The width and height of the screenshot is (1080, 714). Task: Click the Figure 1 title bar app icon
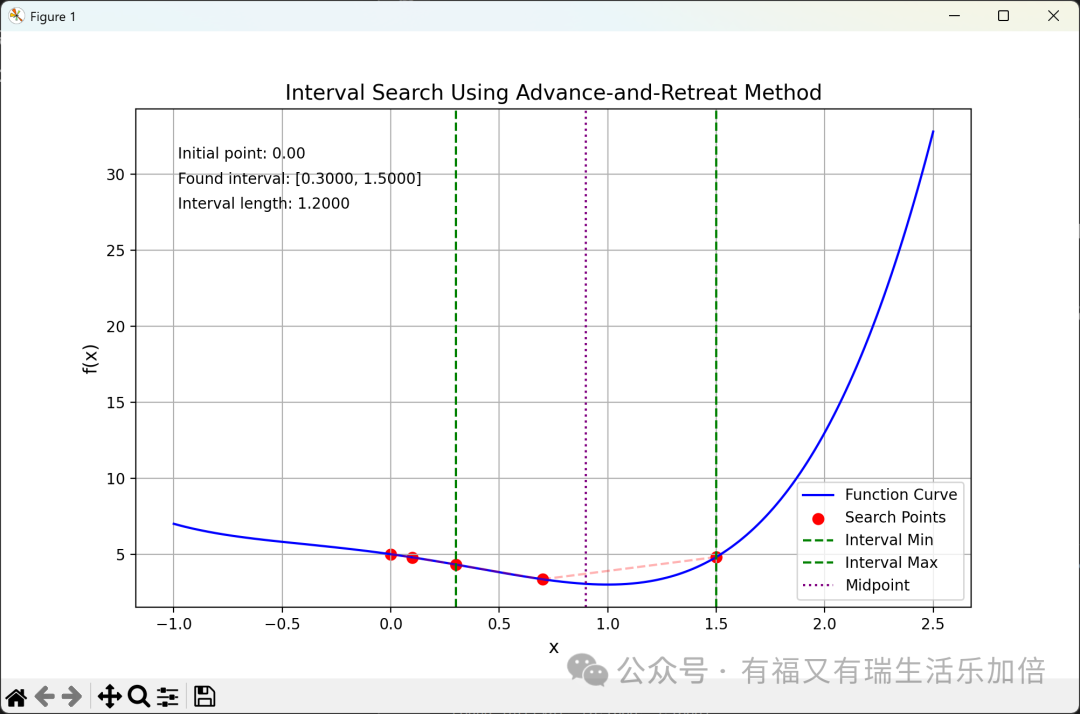[16, 16]
